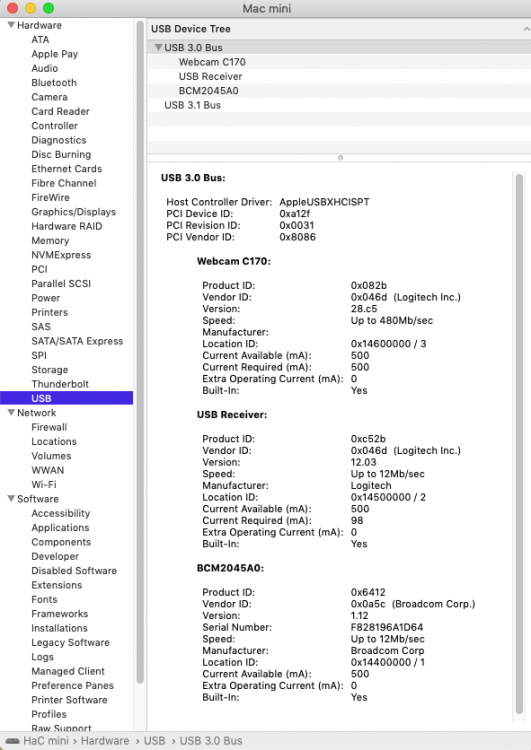Open Apple Pay hardware info
The width and height of the screenshot is (531, 750).
[55, 54]
